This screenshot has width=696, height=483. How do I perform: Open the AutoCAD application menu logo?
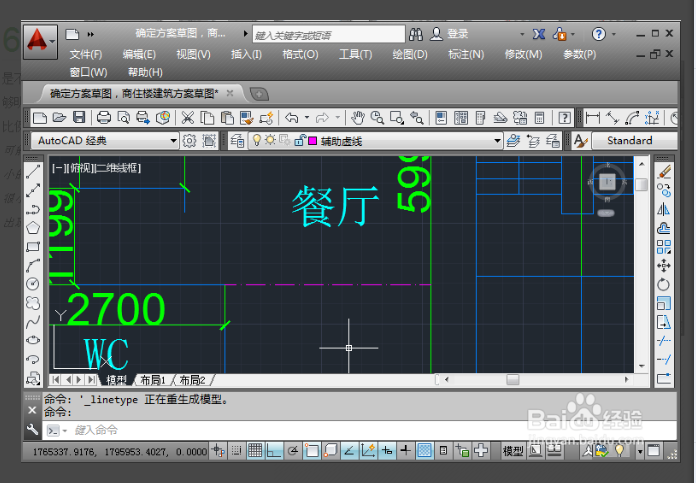point(40,40)
